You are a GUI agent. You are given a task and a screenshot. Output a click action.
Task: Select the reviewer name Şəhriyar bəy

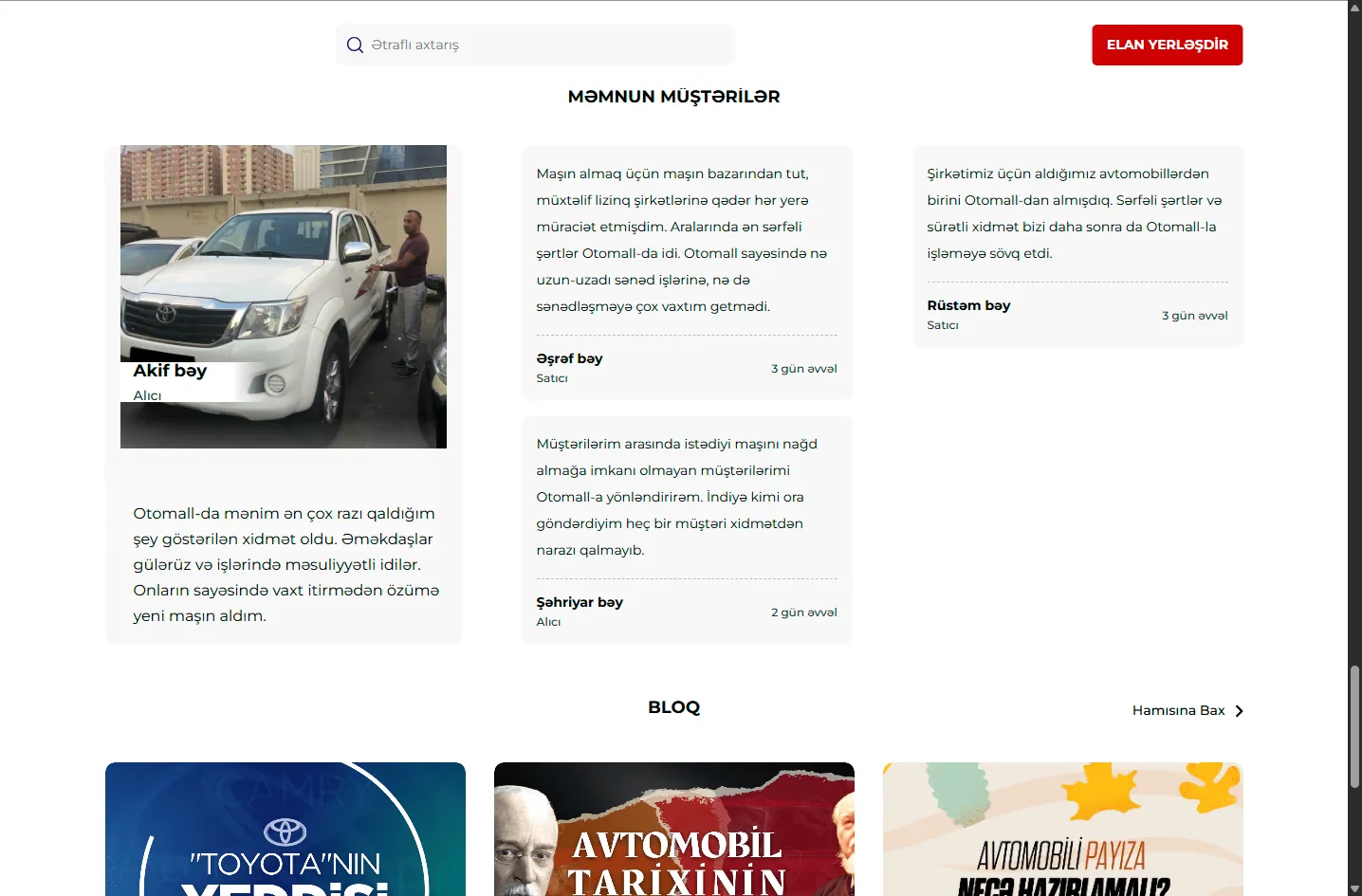pos(580,602)
